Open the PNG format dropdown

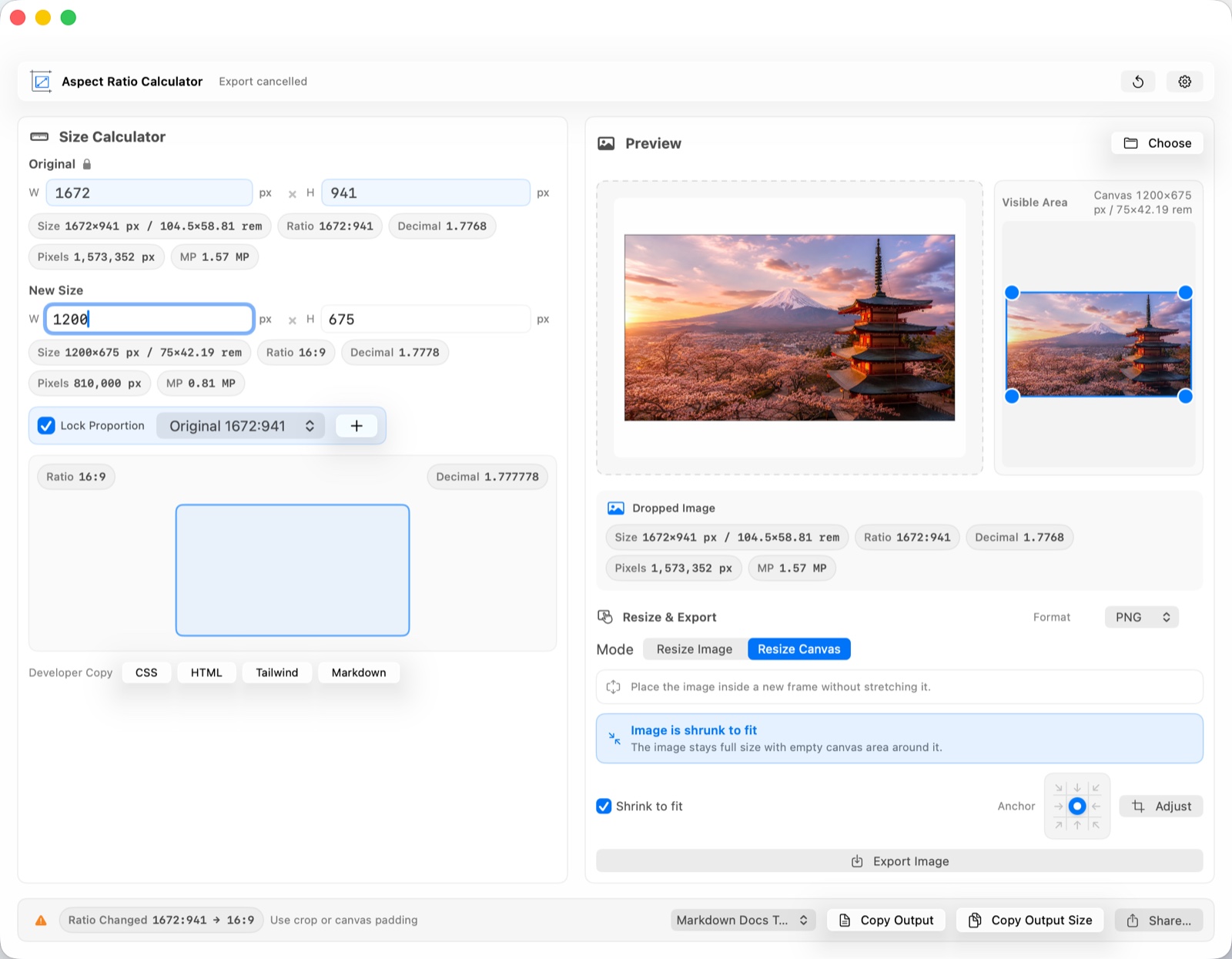1142,617
